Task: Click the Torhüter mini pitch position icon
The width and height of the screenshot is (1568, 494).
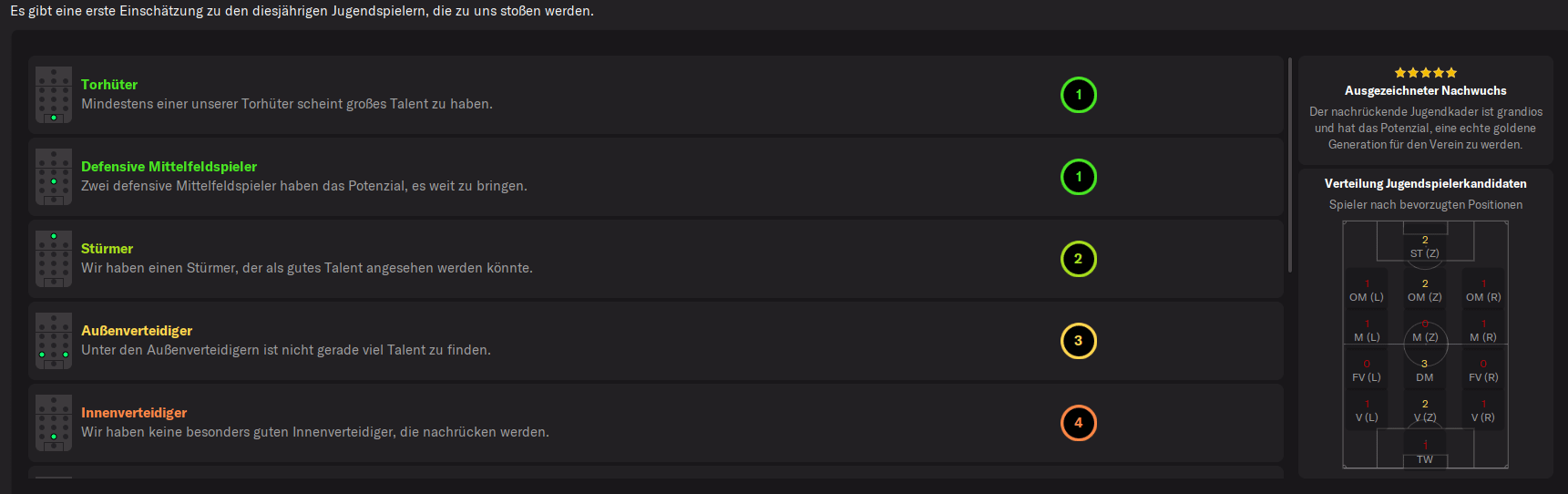Action: coord(54,95)
